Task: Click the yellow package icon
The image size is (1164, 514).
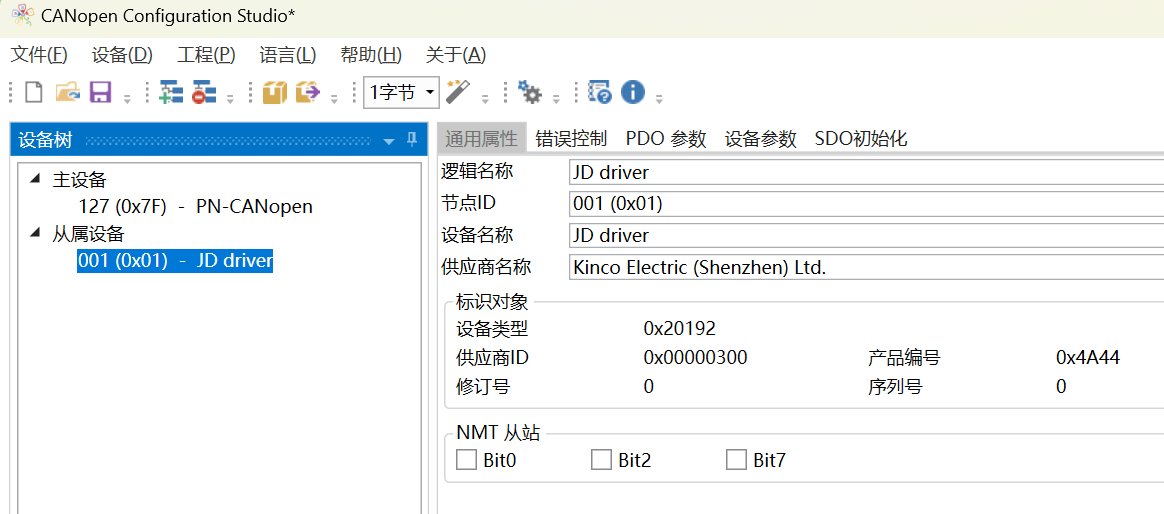Action: (275, 93)
